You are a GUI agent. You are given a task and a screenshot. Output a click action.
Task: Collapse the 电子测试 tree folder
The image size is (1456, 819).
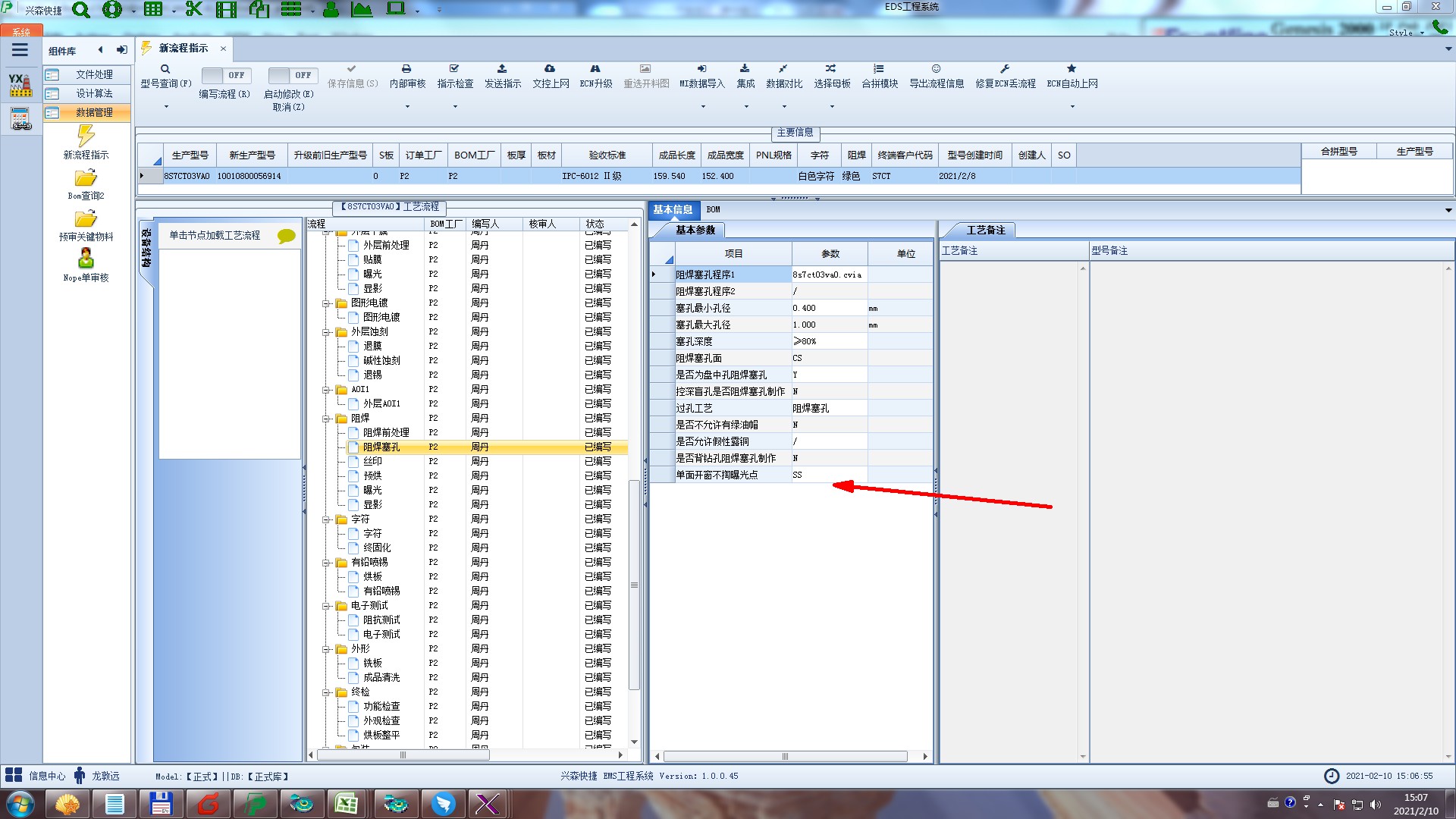click(x=327, y=606)
